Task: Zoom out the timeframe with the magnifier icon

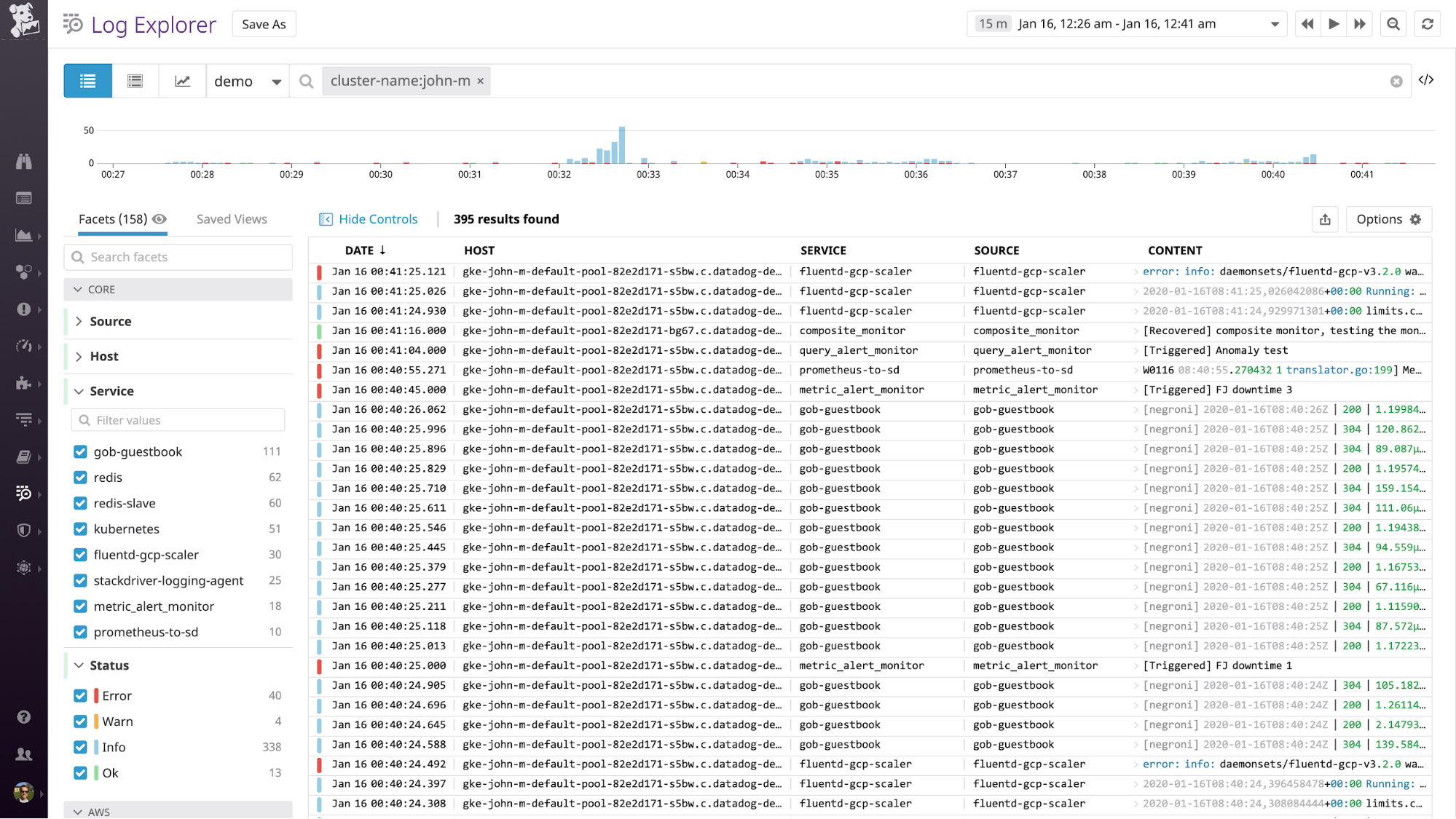Action: [1393, 23]
